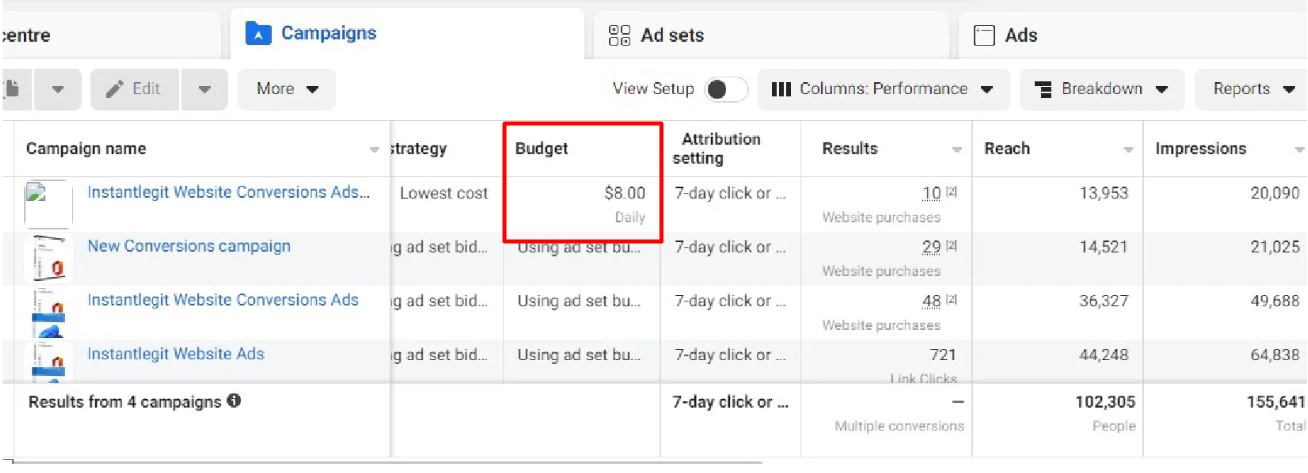Click the info icon beside Results from 4 campaigns
Viewport: 1308px width, 473px height.
click(x=234, y=402)
